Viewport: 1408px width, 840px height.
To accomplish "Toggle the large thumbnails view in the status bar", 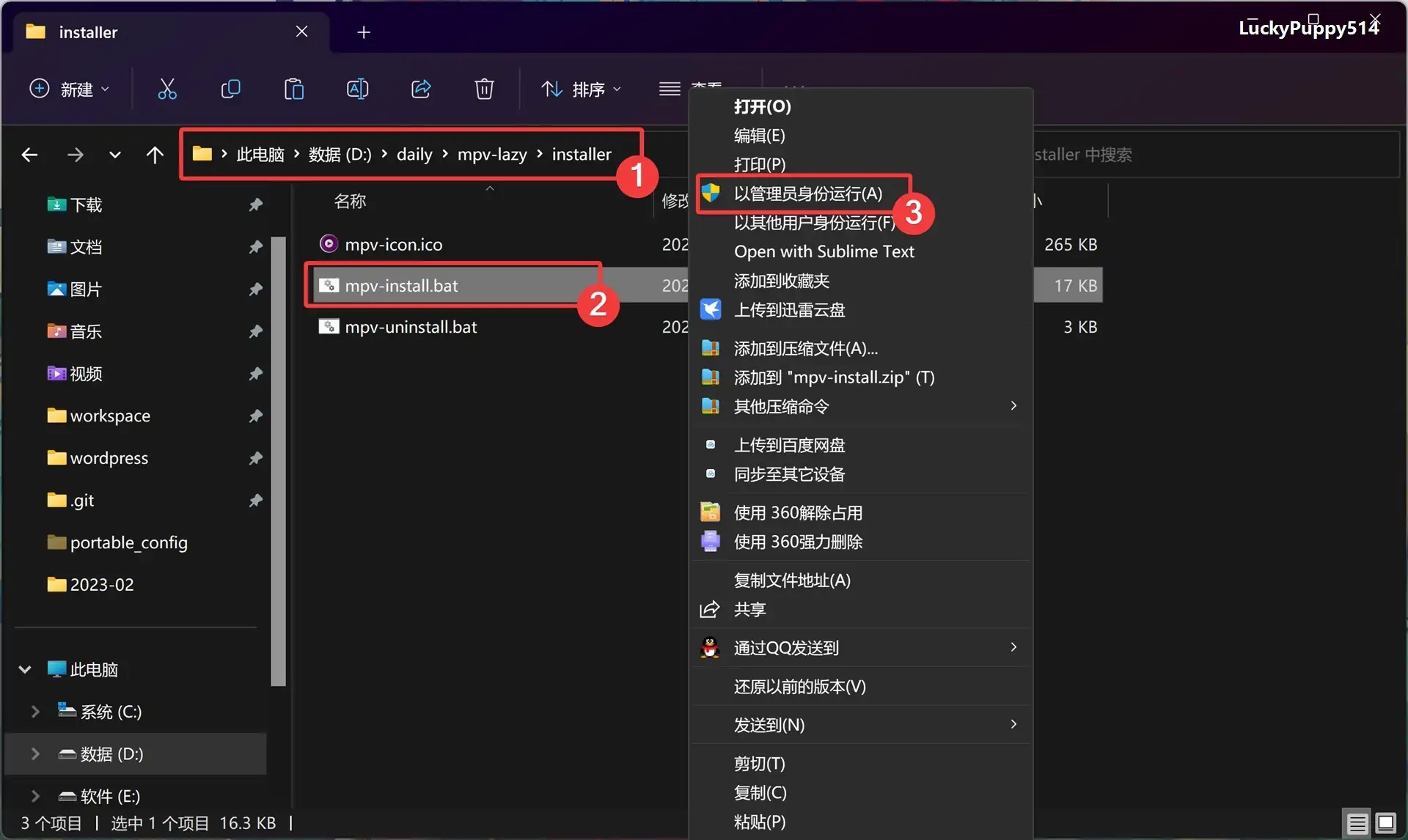I will point(1385,822).
